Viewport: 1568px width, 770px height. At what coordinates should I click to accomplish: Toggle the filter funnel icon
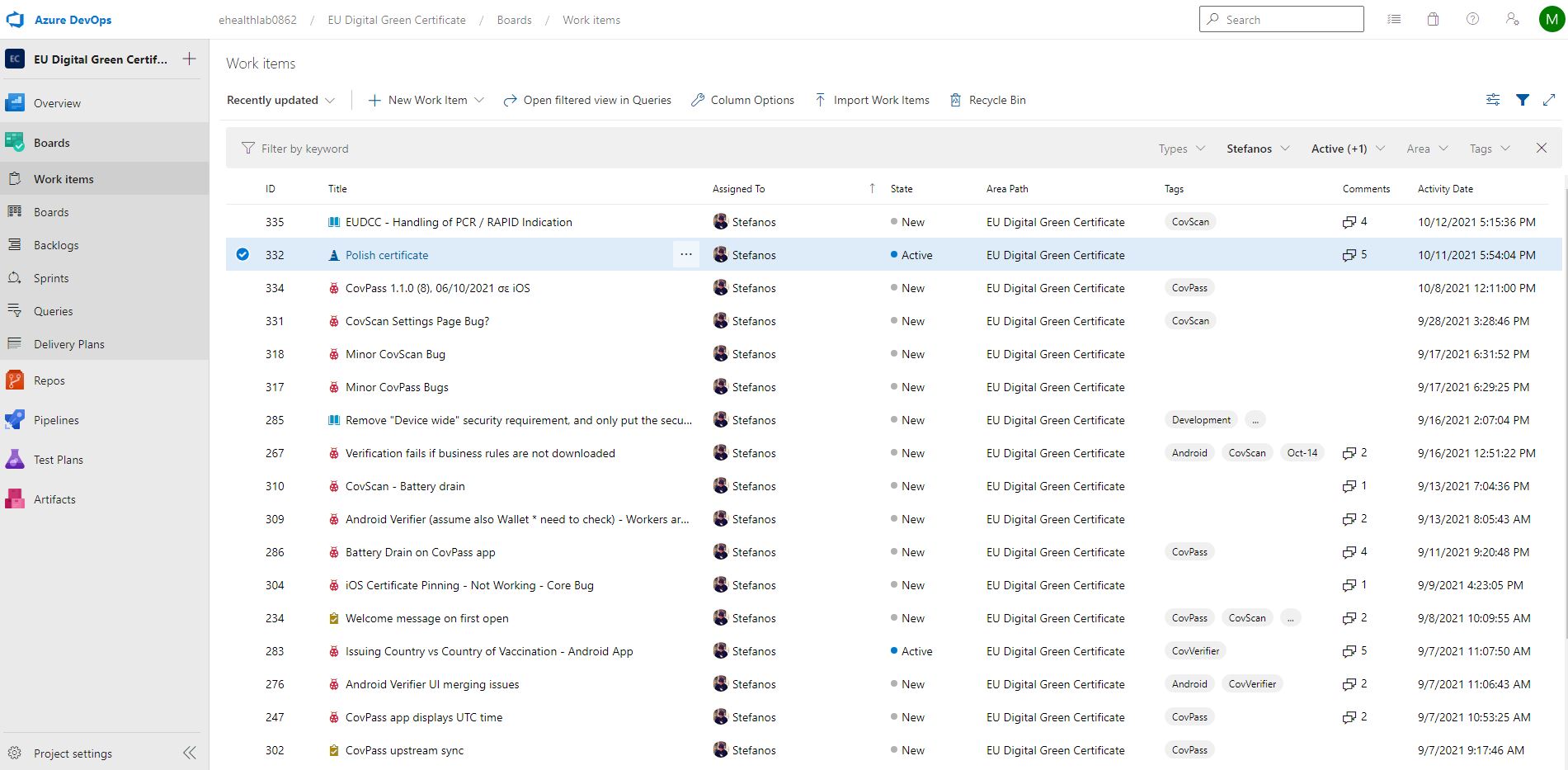coord(1522,100)
